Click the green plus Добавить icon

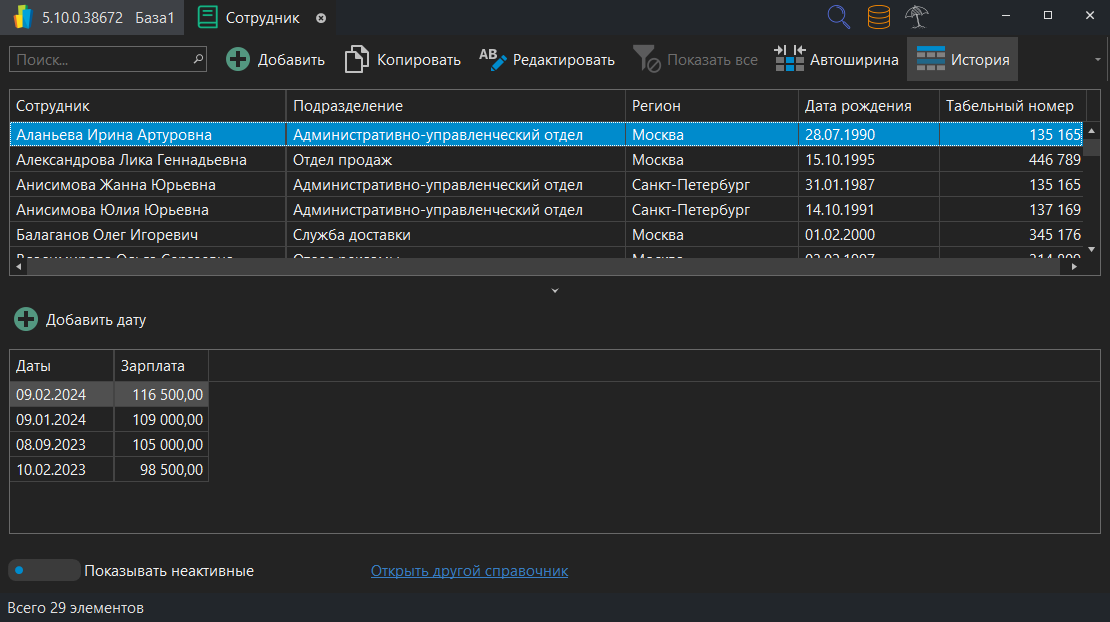pos(238,59)
